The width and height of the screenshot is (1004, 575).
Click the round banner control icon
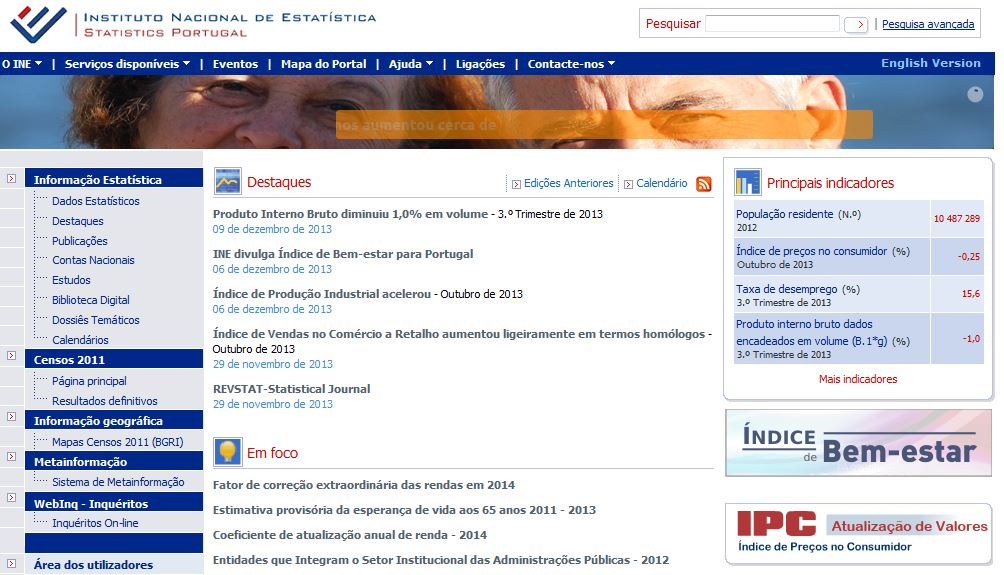(x=975, y=95)
